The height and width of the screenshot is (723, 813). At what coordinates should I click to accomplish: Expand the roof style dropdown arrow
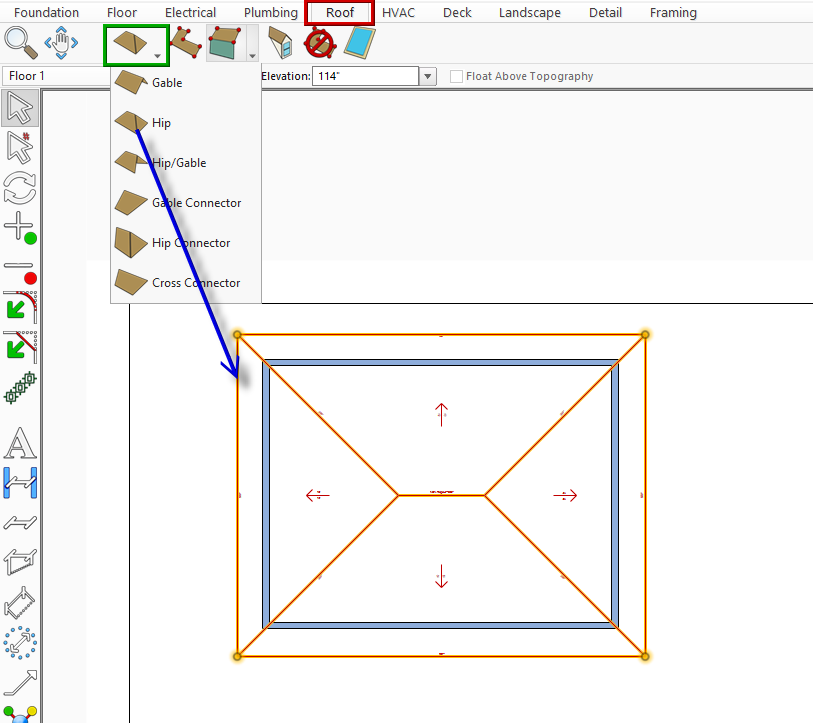click(x=158, y=55)
